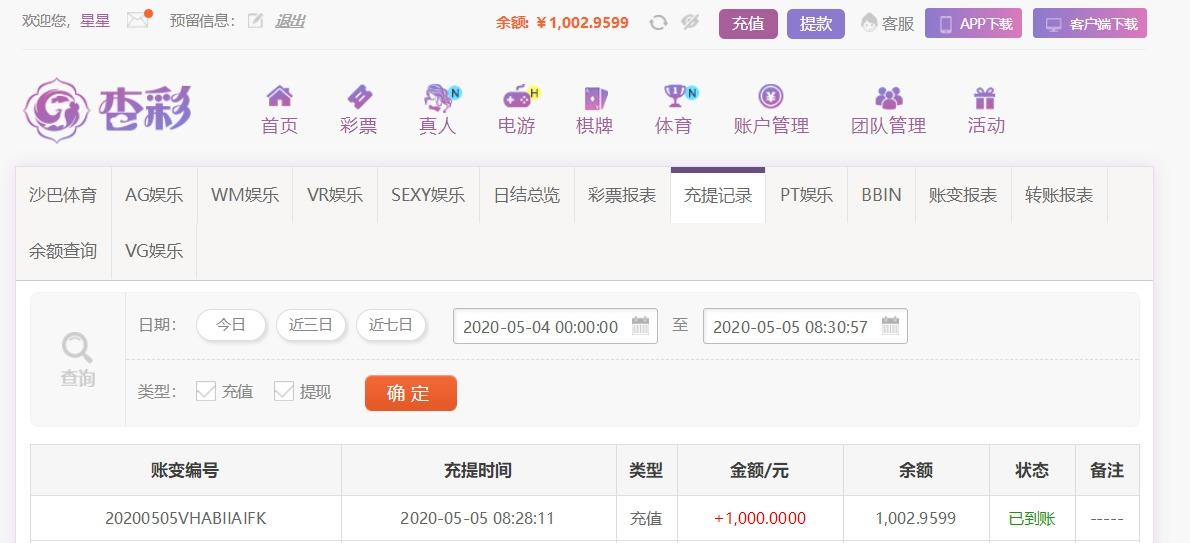Click the 状态 column header
This screenshot has height=543, width=1190.
(1032, 470)
